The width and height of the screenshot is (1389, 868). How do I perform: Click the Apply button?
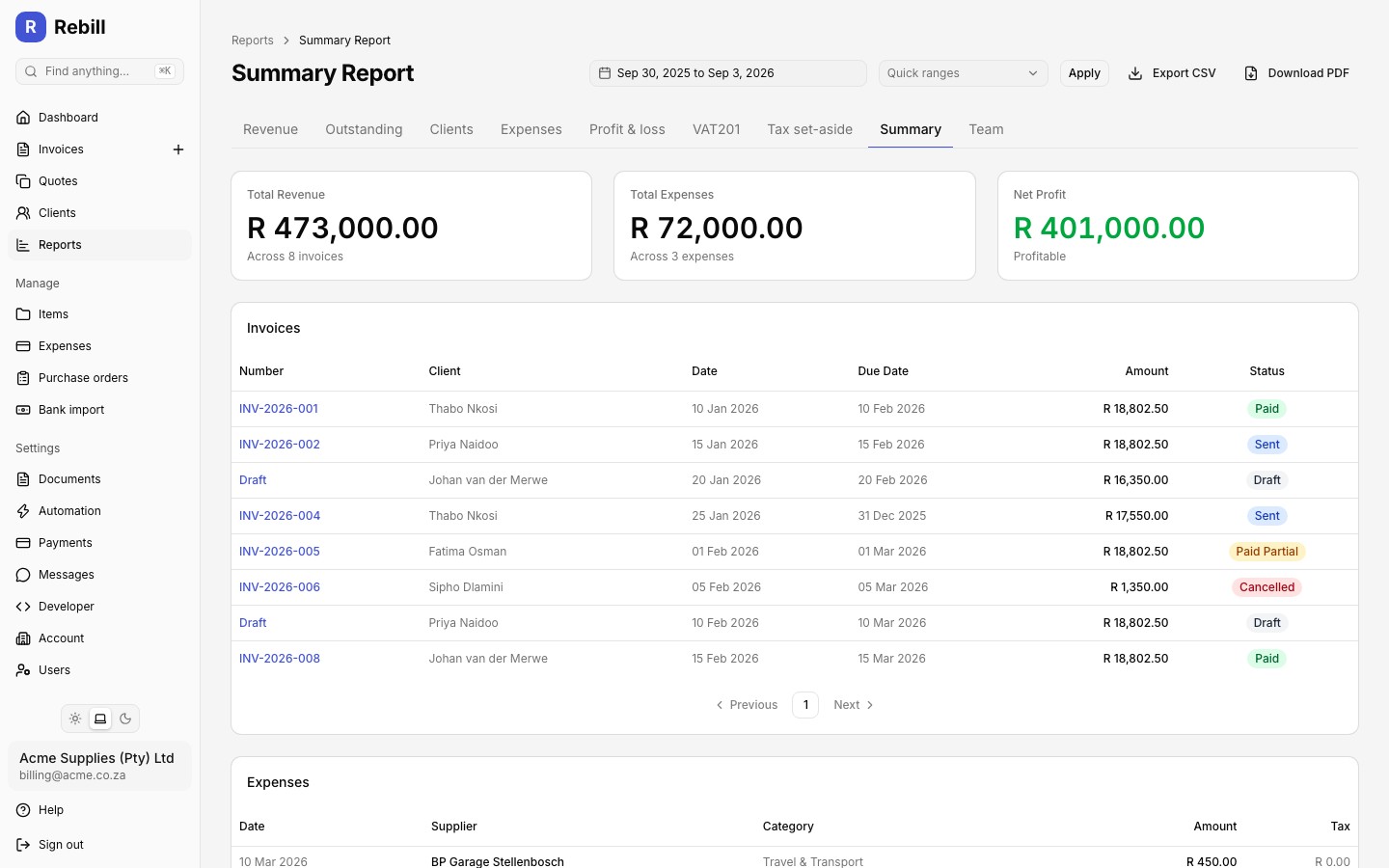click(x=1084, y=73)
